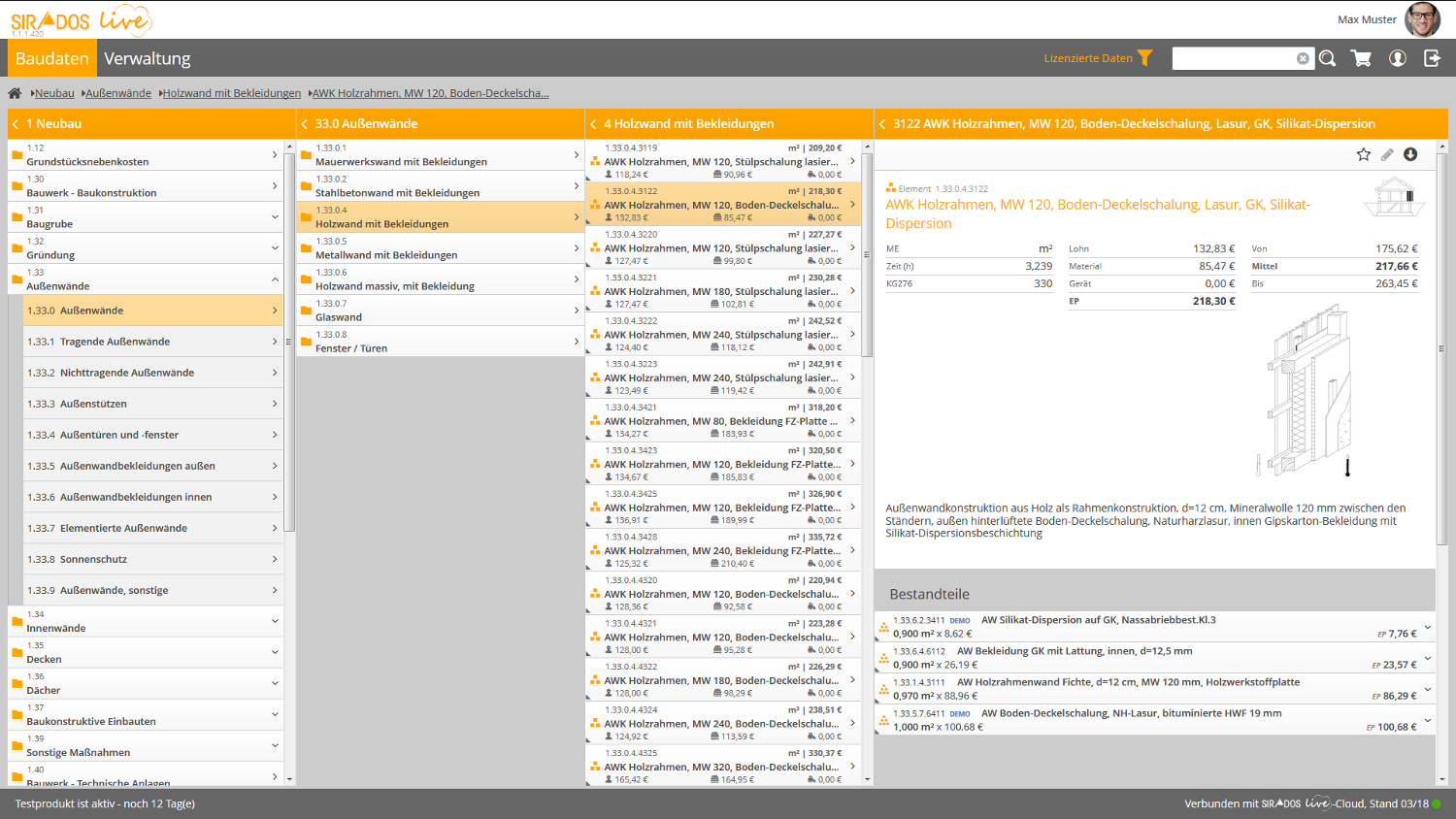Expand the AW Silikat-Dispersion component row

tap(1427, 627)
